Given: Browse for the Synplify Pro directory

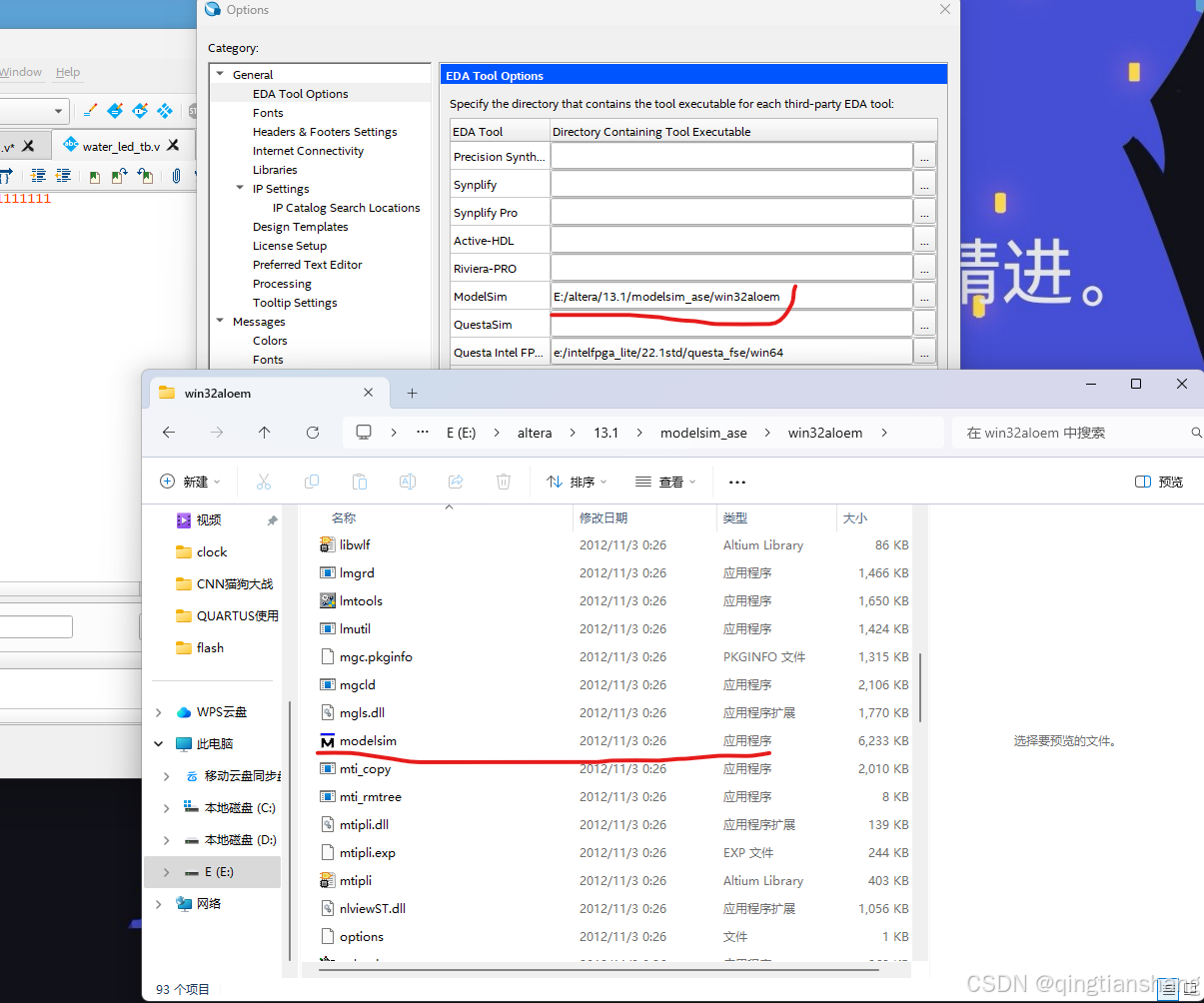Looking at the screenshot, I should tap(925, 213).
